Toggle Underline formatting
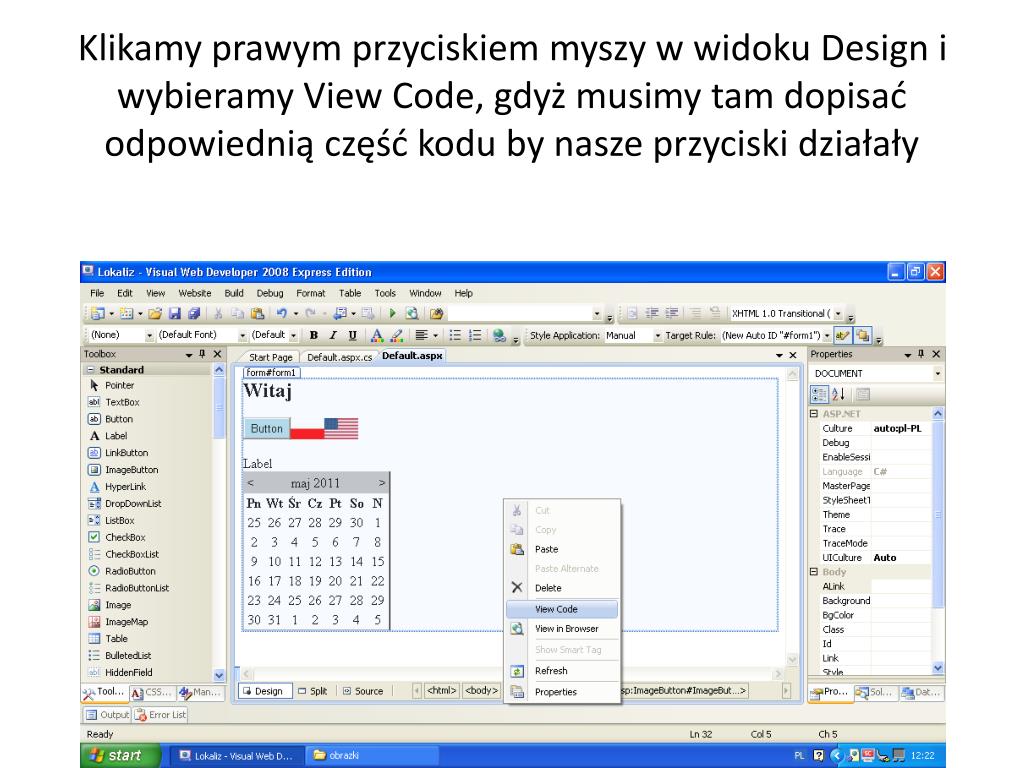 (x=353, y=335)
